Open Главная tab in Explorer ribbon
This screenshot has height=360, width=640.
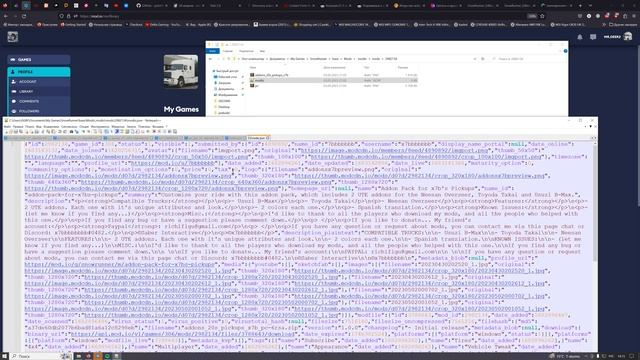coord(228,51)
